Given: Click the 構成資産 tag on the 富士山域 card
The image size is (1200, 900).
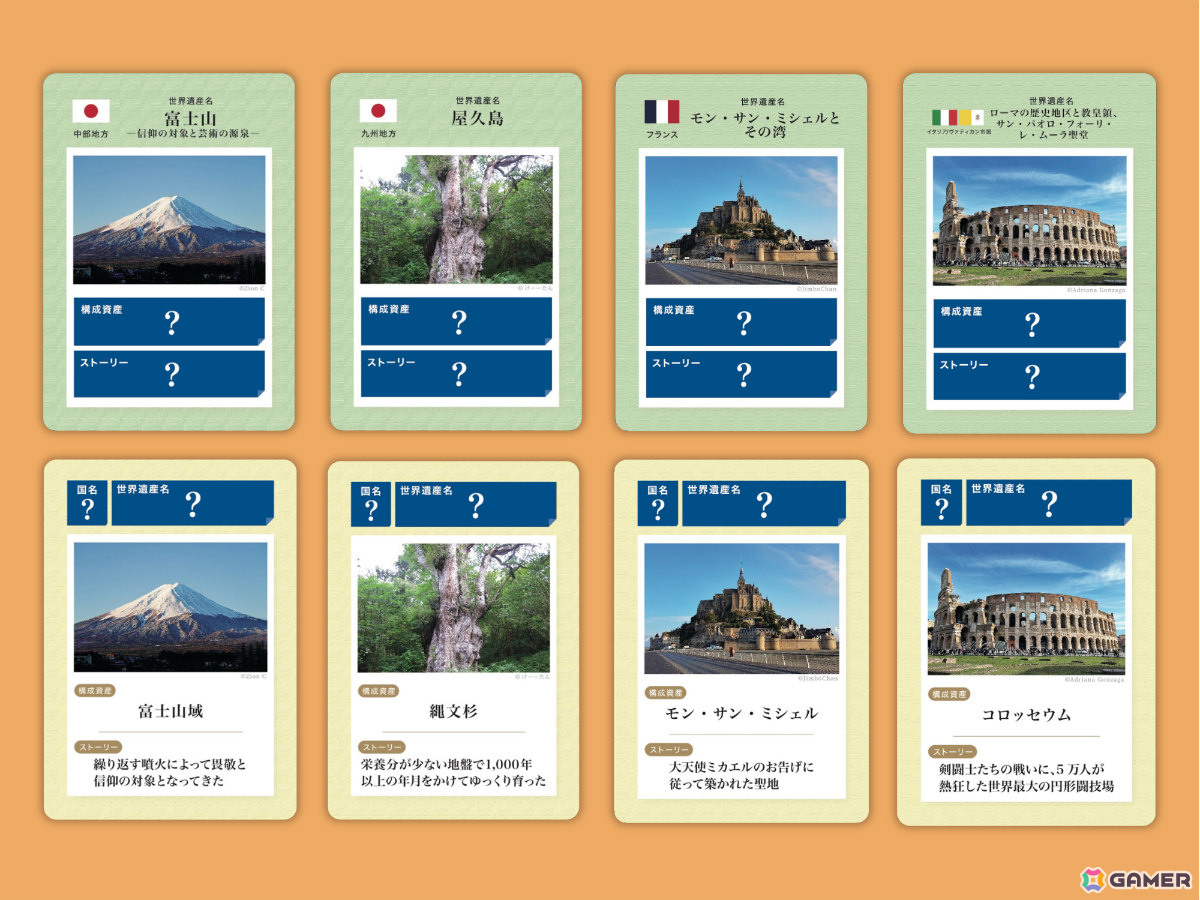Looking at the screenshot, I should click(95, 691).
